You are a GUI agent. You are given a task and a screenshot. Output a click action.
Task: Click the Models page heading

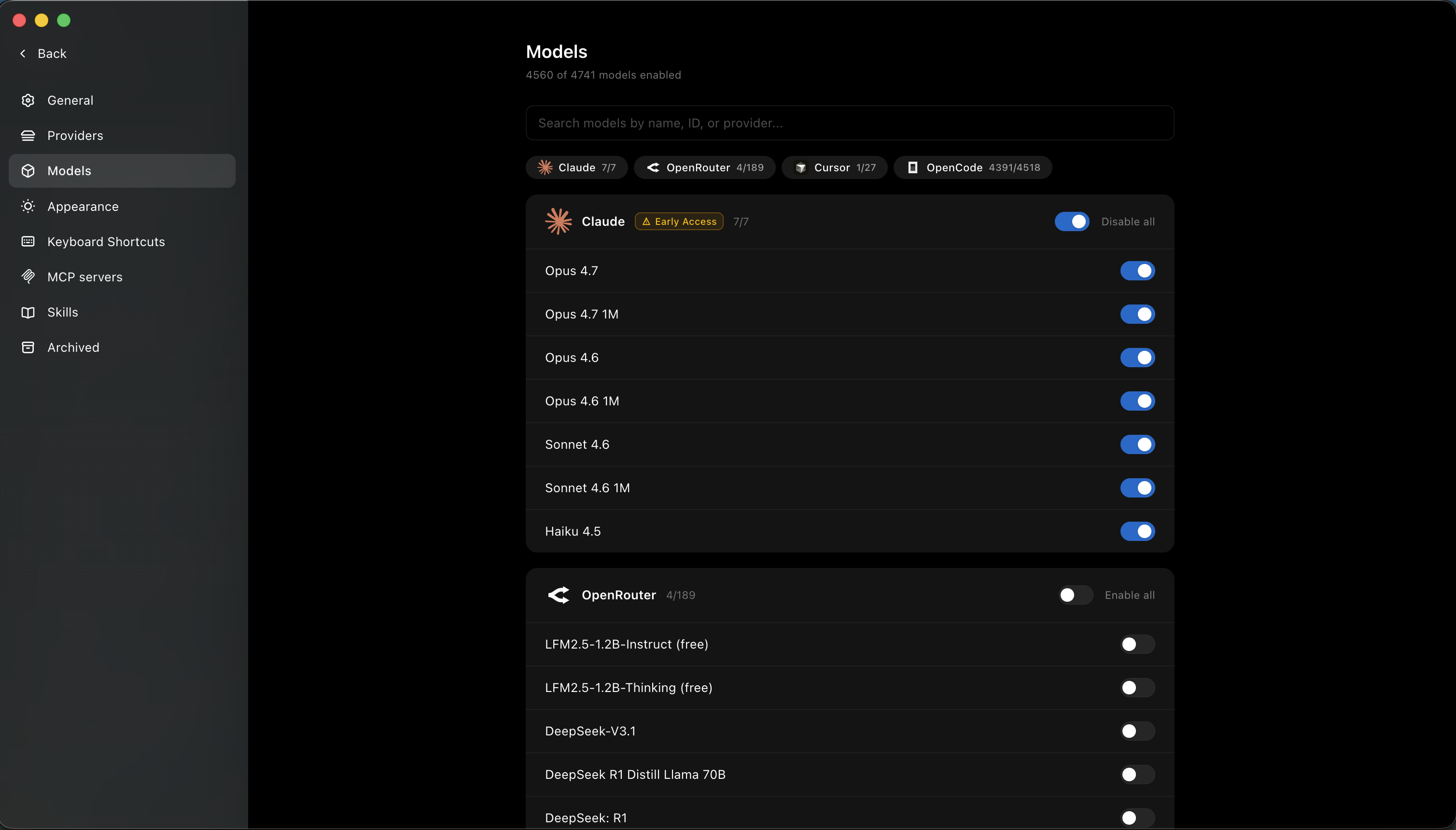tap(557, 52)
